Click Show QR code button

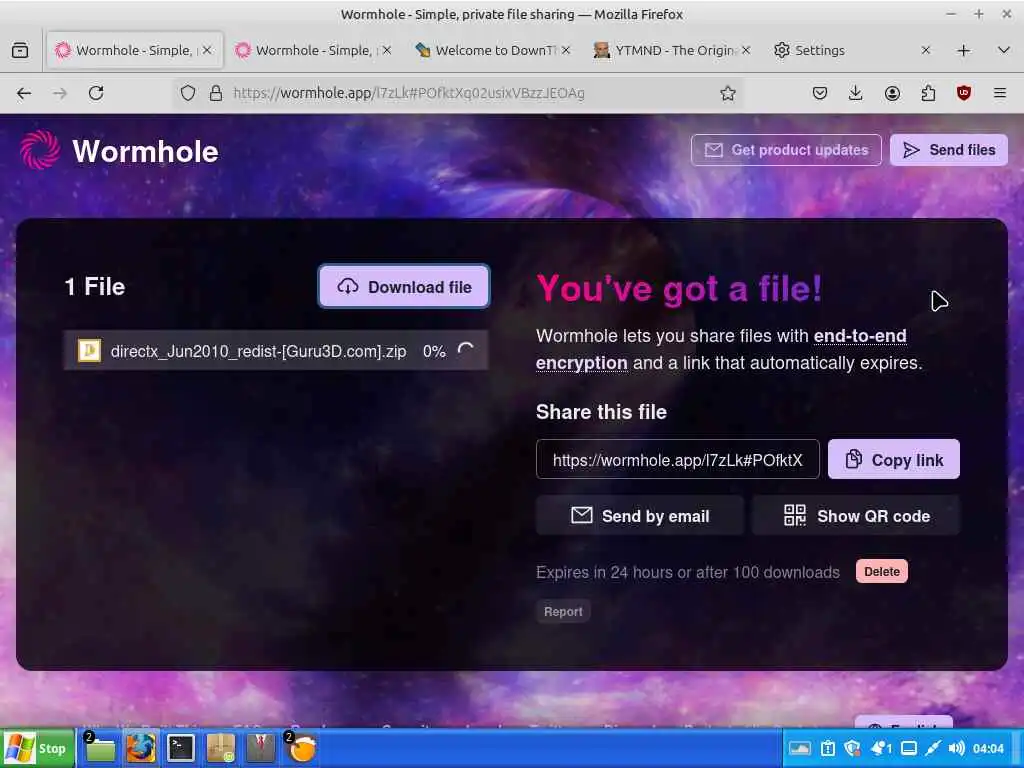856,516
